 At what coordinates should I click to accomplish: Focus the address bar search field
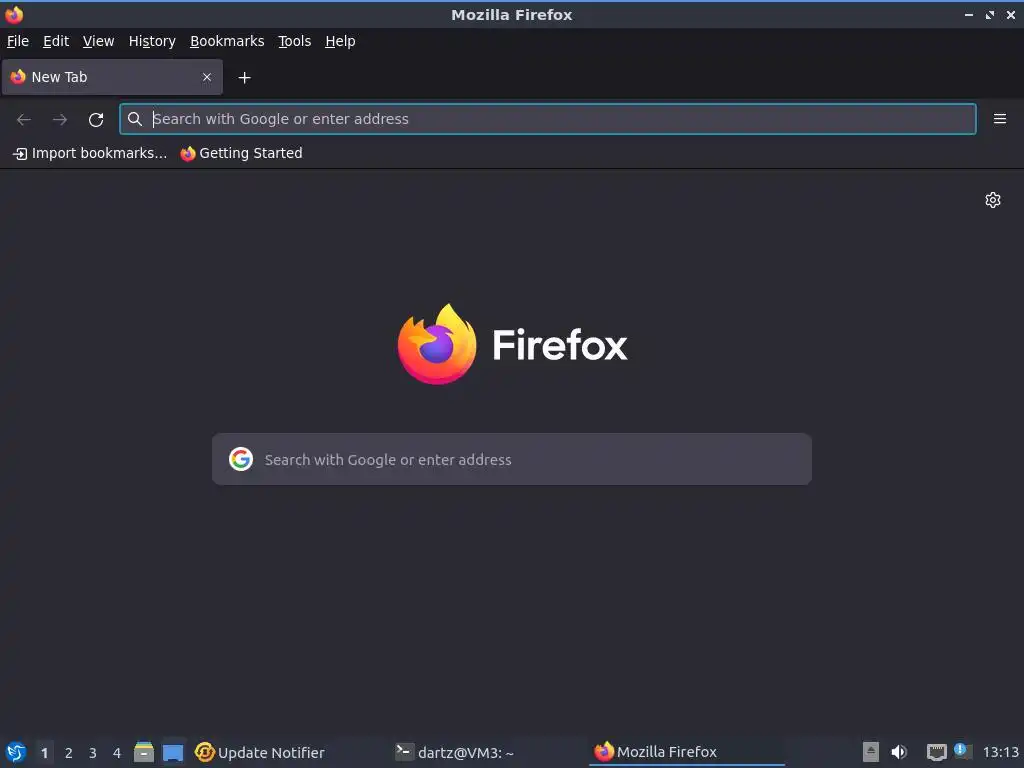click(x=548, y=119)
